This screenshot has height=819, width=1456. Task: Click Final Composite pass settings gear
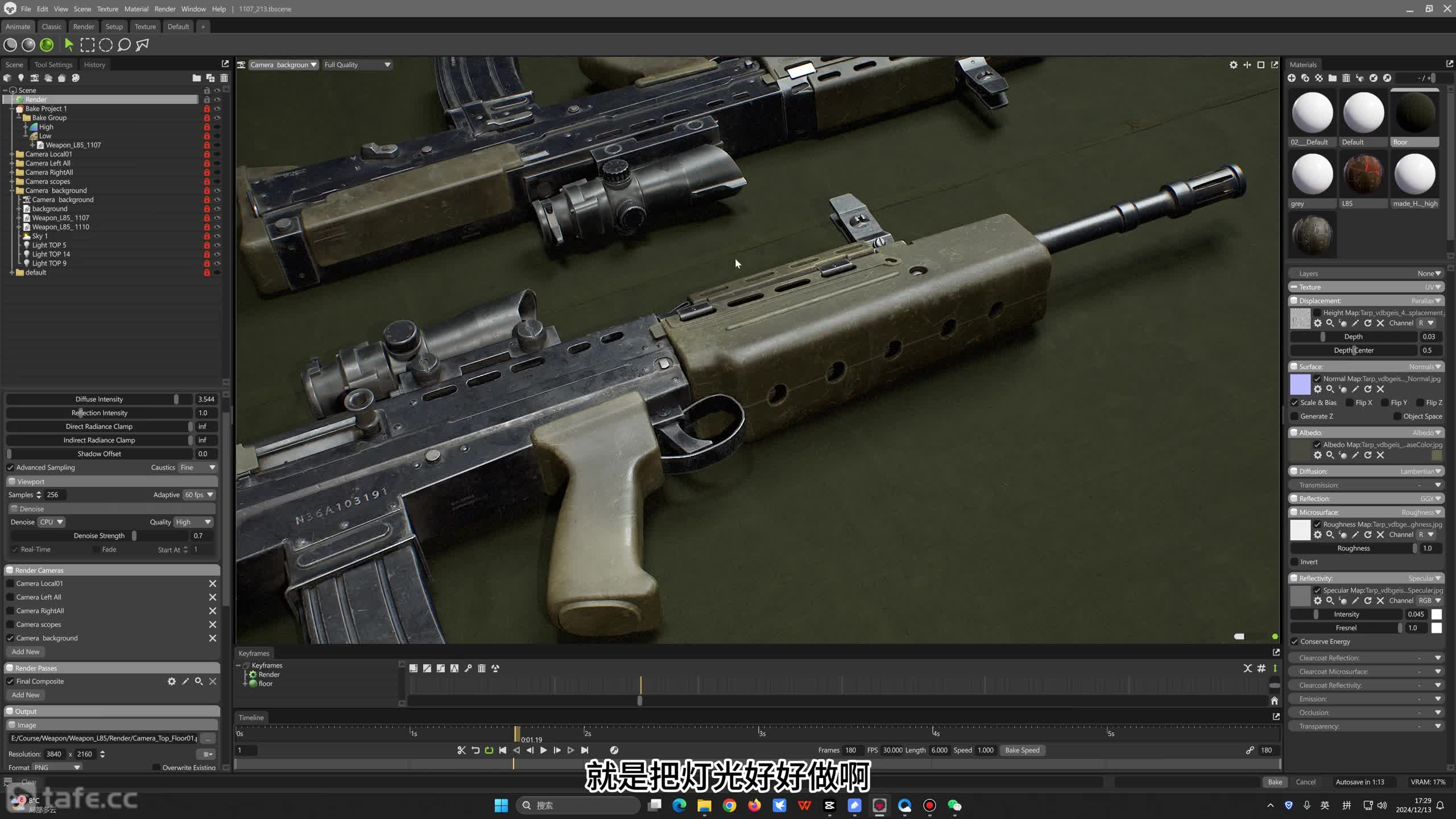click(x=172, y=681)
